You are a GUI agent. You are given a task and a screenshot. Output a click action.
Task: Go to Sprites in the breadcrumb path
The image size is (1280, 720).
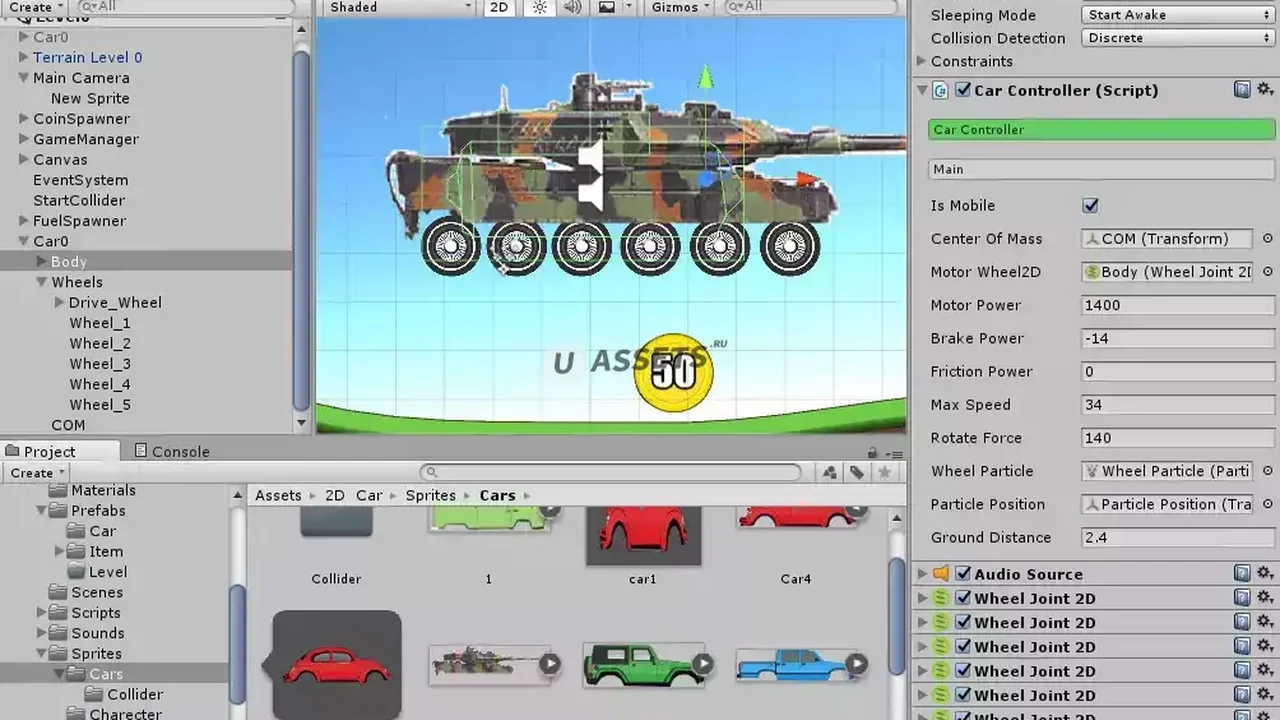tap(430, 496)
